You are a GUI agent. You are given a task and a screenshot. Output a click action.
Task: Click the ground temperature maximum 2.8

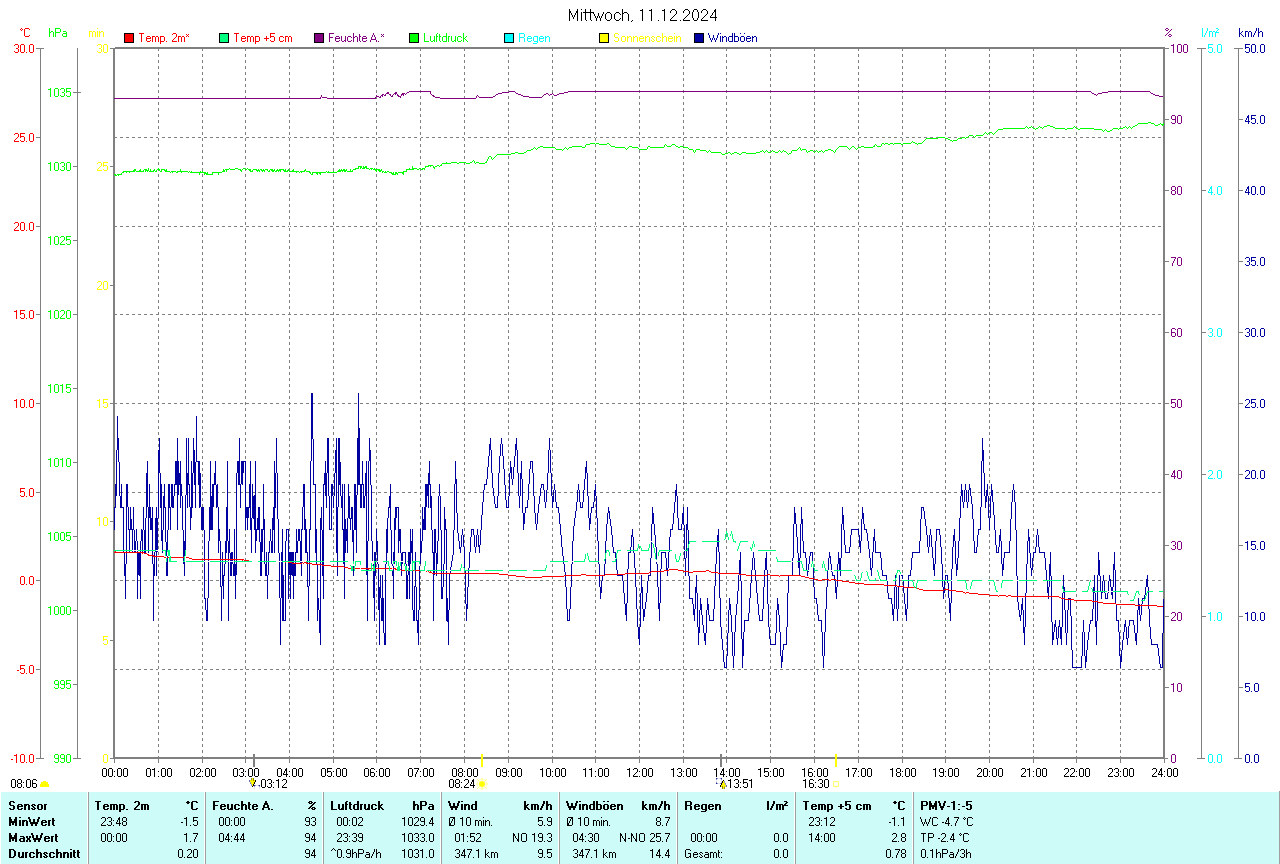[898, 838]
